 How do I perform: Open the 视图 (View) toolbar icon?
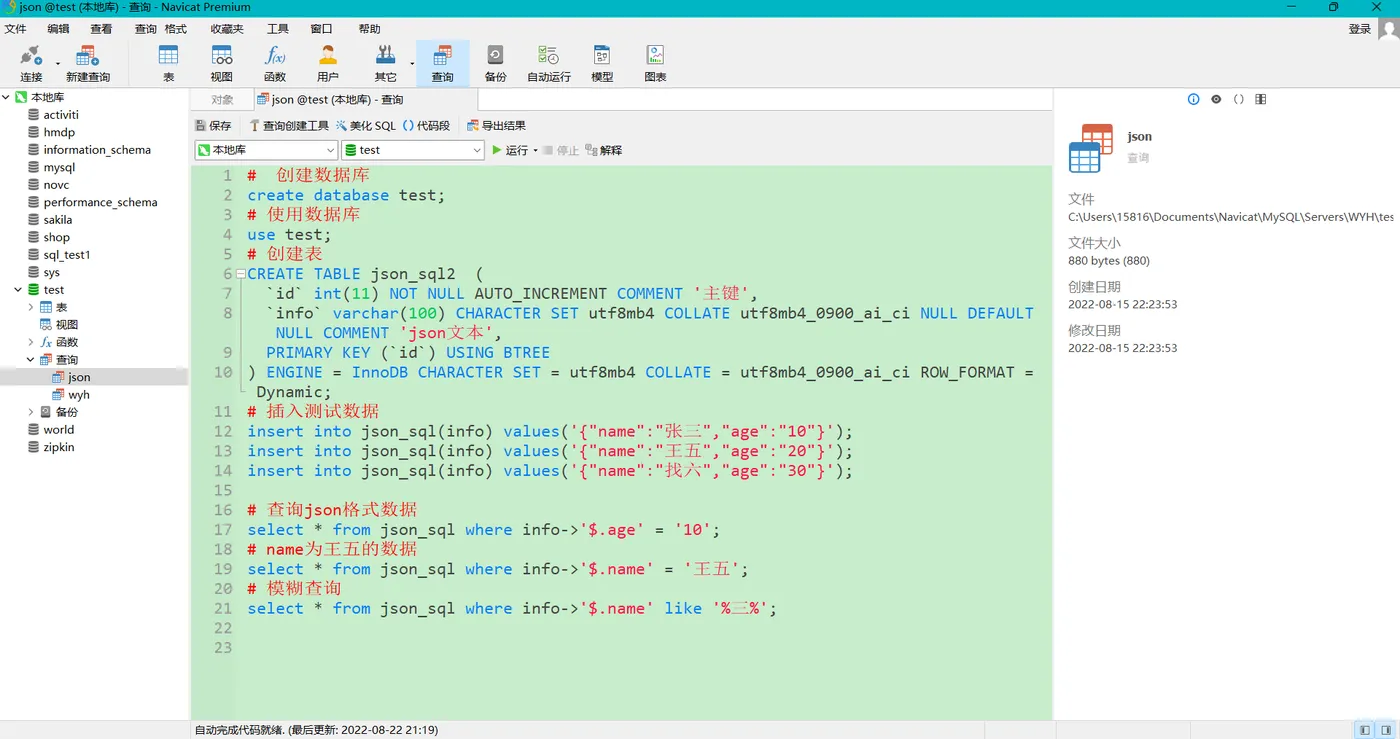tap(222, 63)
